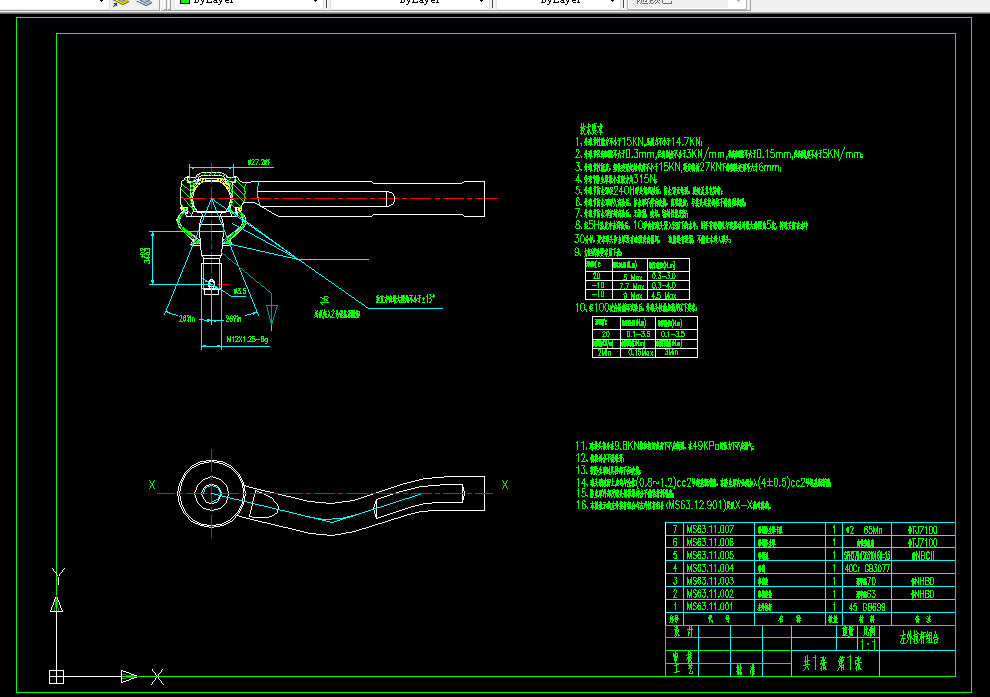Image resolution: width=990 pixels, height=697 pixels.
Task: Click the TJ7100 remark in row 6
Action: pyautogui.click(x=922, y=542)
